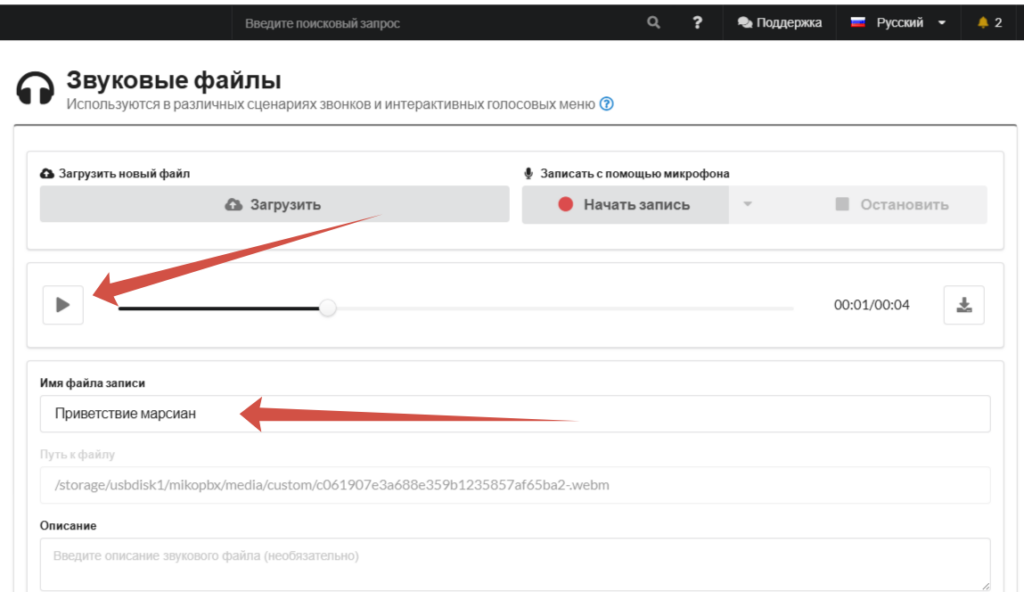This screenshot has width=1024, height=592.
Task: Open help via question mark icon
Action: 697,22
